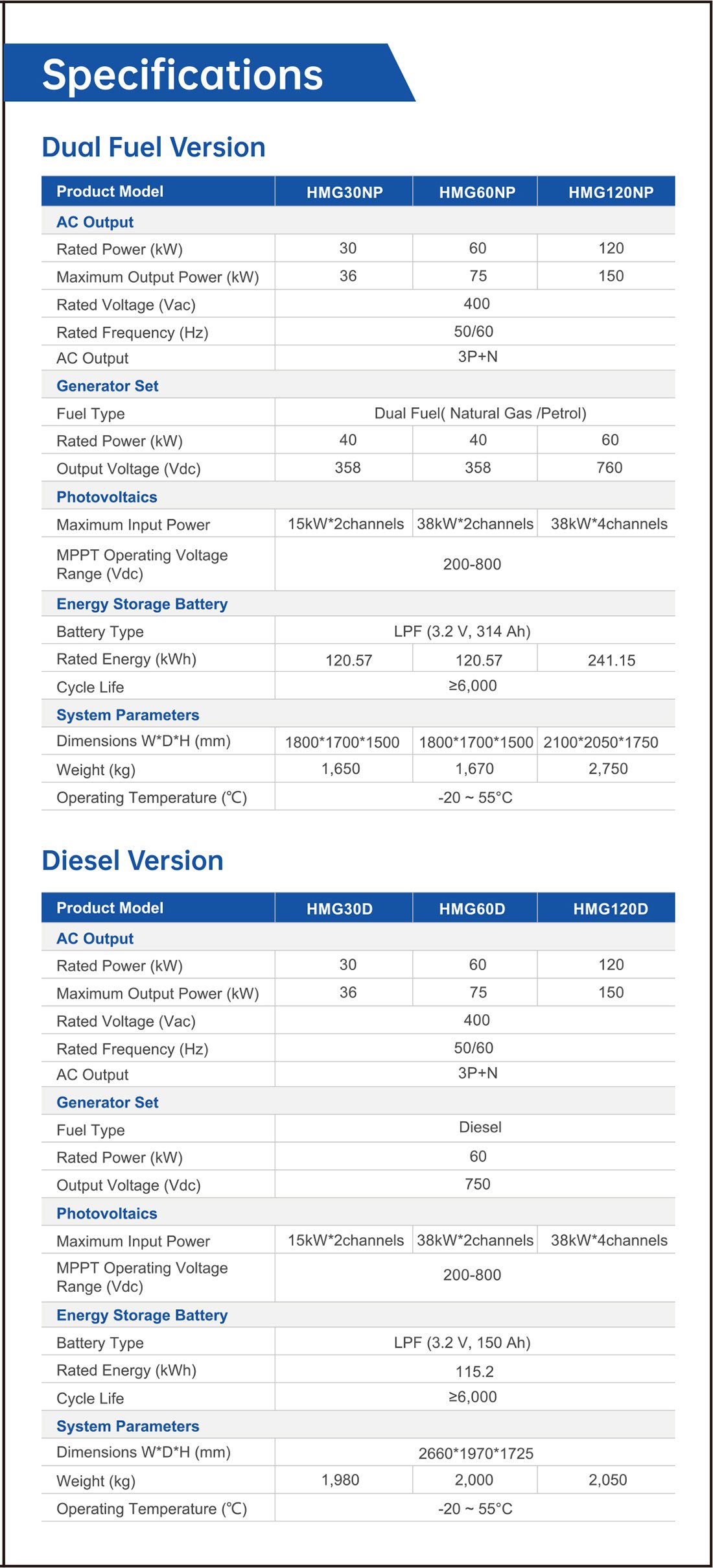The width and height of the screenshot is (713, 1568).
Task: Select the Dual Fuel (Natural Gas/Petrol) cell
Action: pyautogui.click(x=480, y=413)
